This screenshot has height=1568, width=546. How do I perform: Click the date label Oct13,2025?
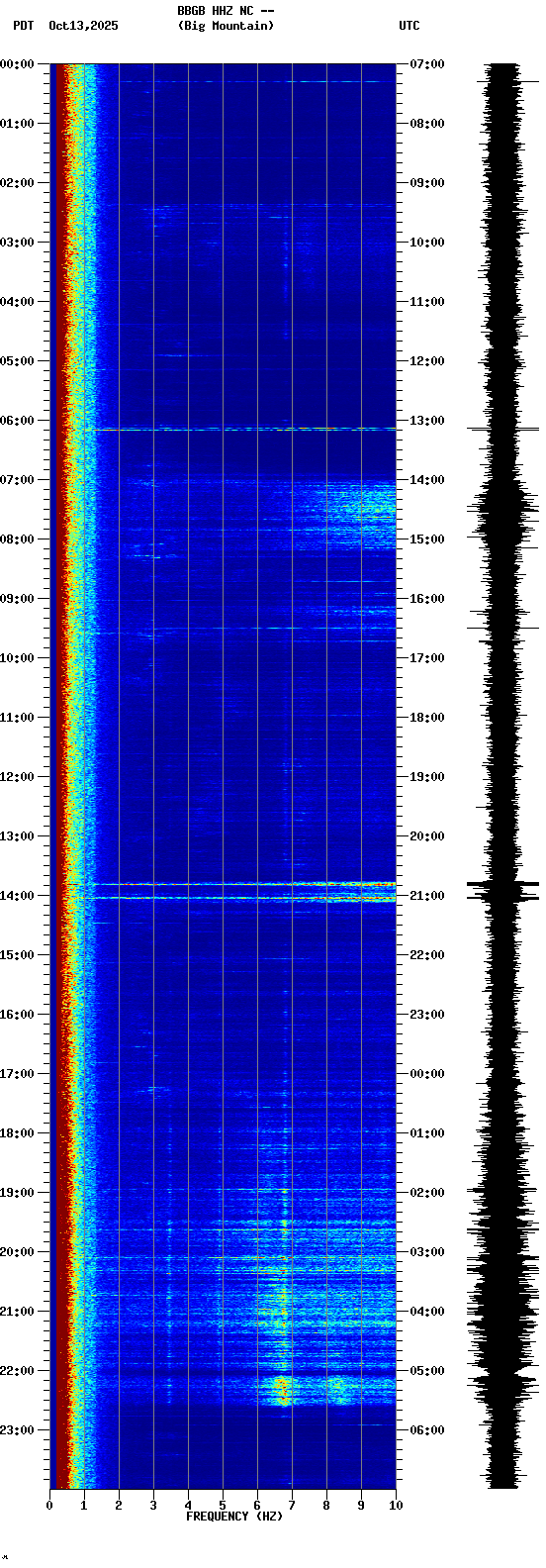click(83, 26)
